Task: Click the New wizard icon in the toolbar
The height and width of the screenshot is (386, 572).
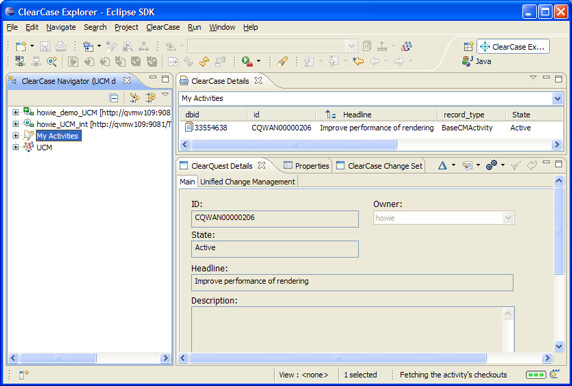Action: pos(21,46)
